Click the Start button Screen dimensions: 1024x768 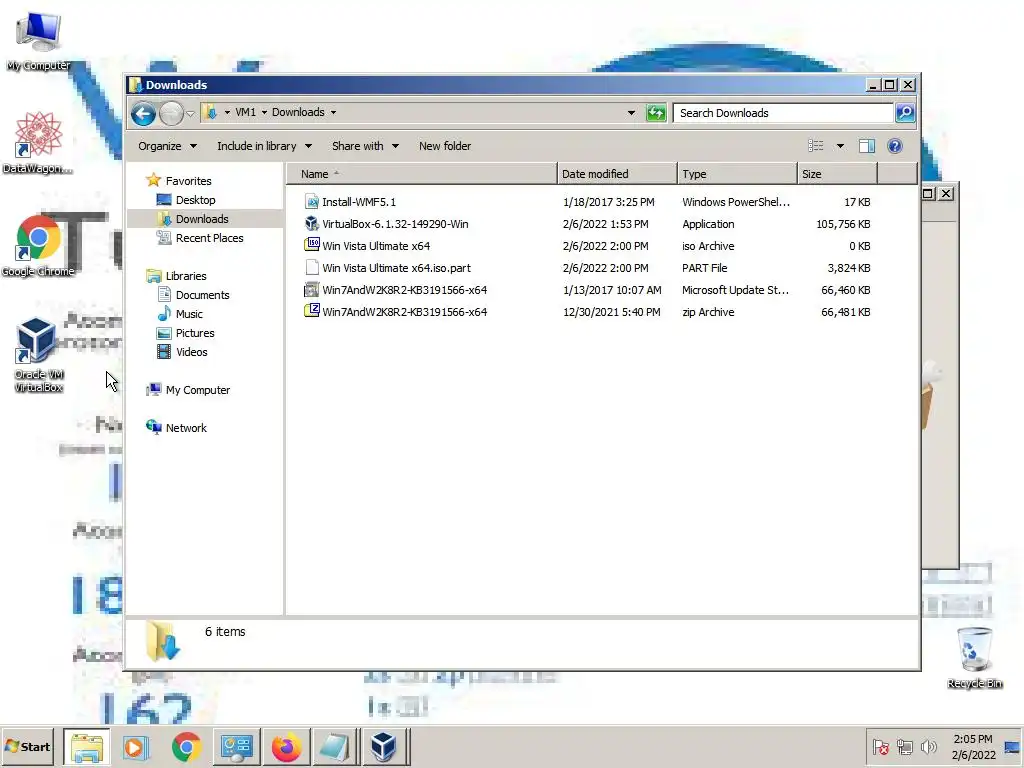point(27,746)
